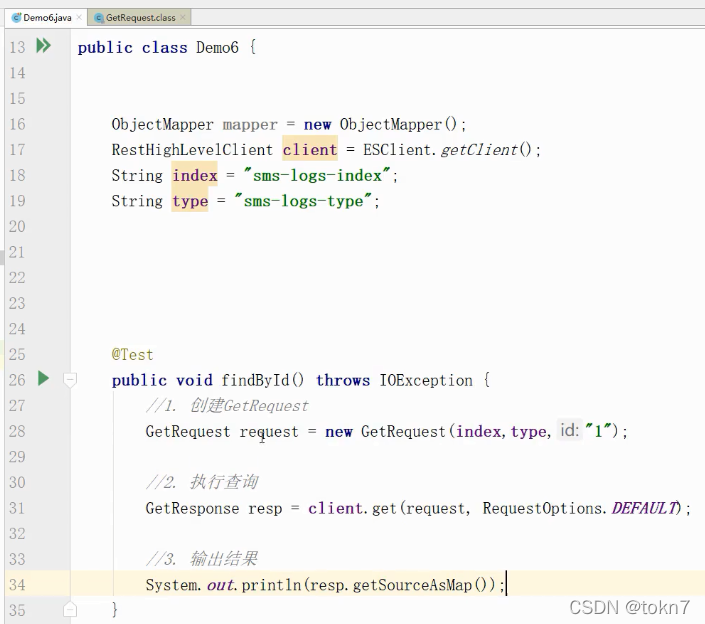This screenshot has width=705, height=624.
Task: Click the GetRequest constructor call after 'new'
Action: pos(403,432)
